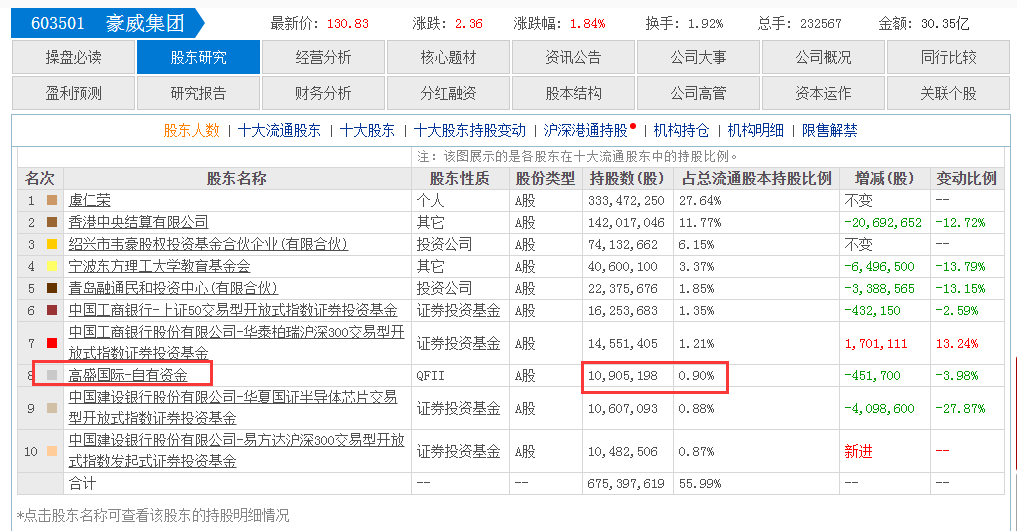Screen dimensions: 1017x531
Task: Click the 持股数(股) column header
Action: click(x=627, y=179)
